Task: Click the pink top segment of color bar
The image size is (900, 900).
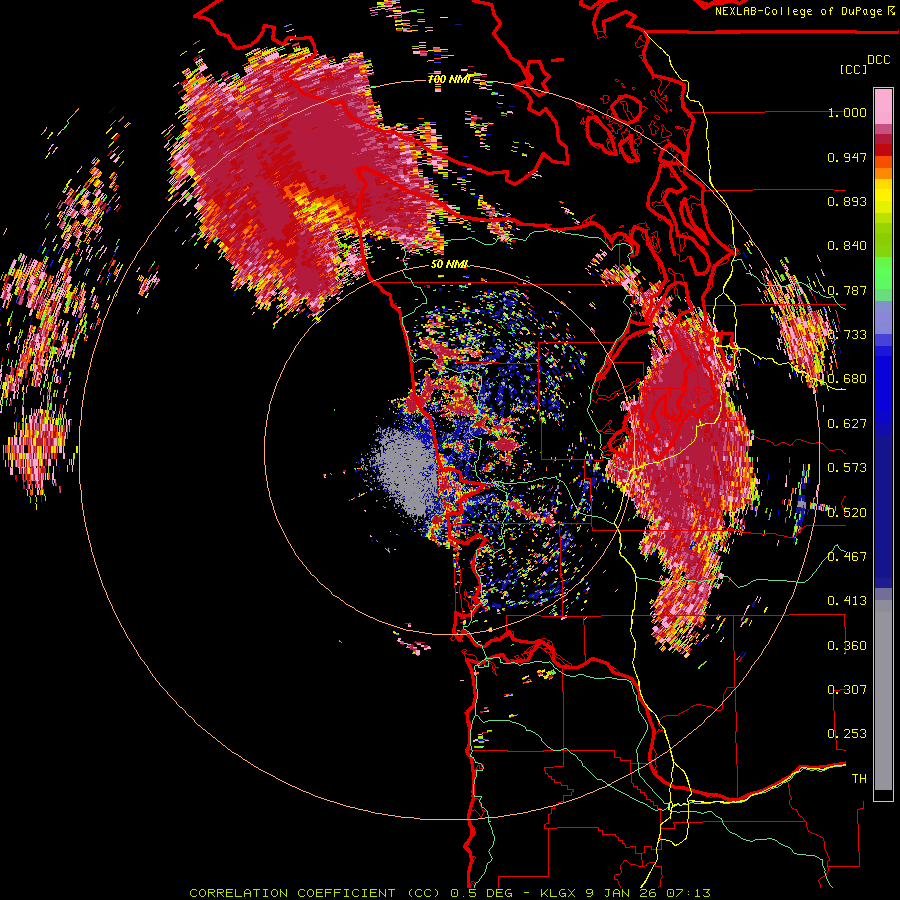Action: (883, 106)
